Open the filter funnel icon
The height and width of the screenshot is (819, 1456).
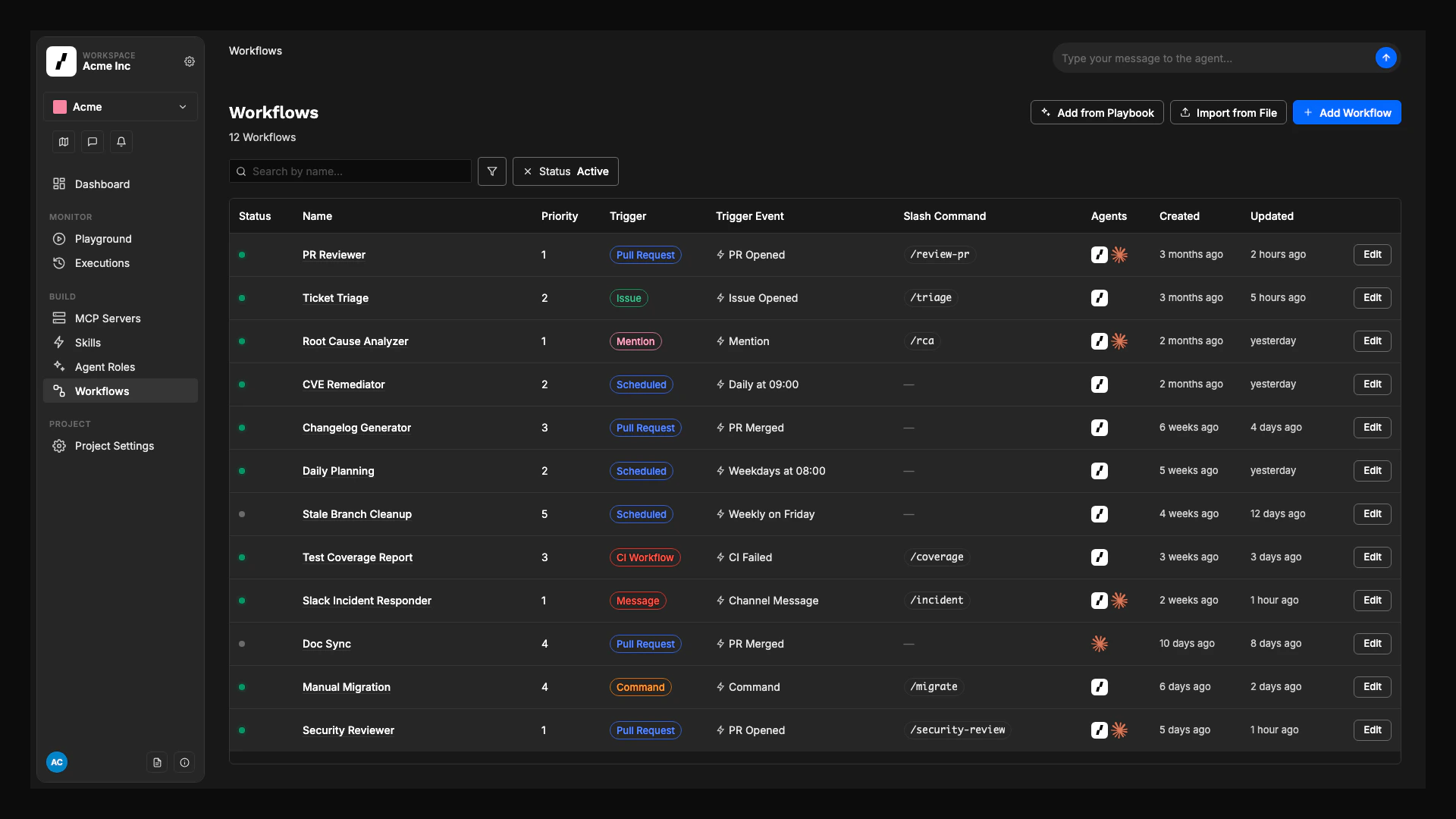coord(492,171)
